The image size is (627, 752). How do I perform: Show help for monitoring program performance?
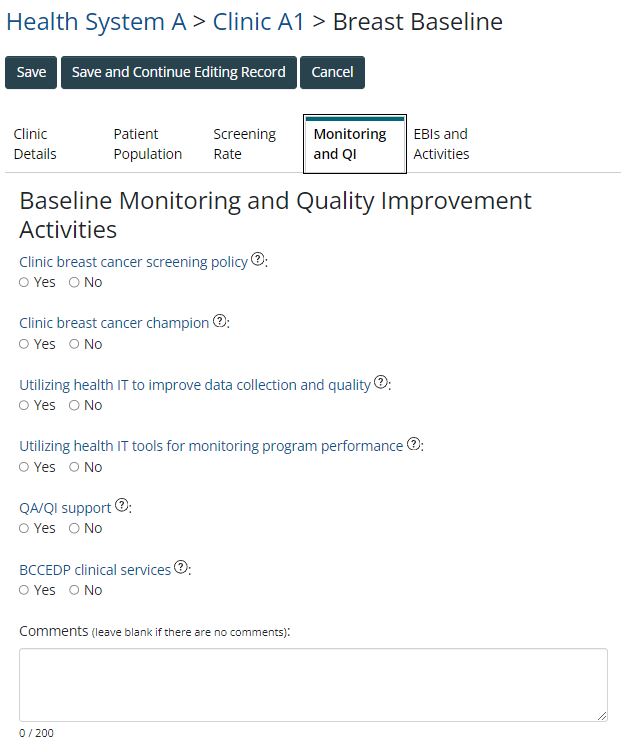(x=413, y=445)
